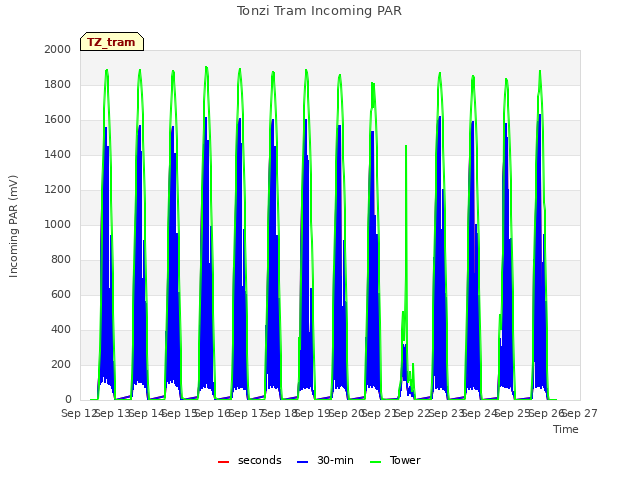Click the 800 y-axis tick label

point(61,260)
